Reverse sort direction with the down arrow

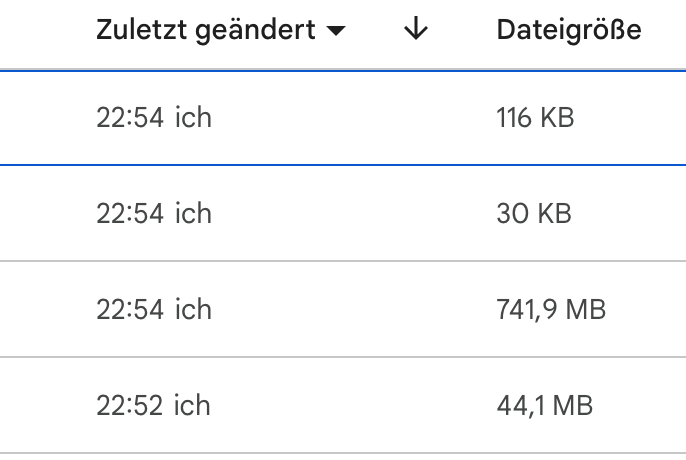415,31
